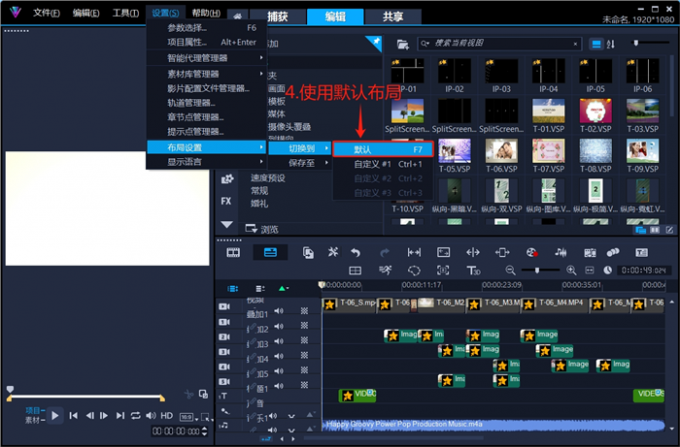Expand the 智能代理管理器 submenu
This screenshot has height=447, width=680.
207,58
